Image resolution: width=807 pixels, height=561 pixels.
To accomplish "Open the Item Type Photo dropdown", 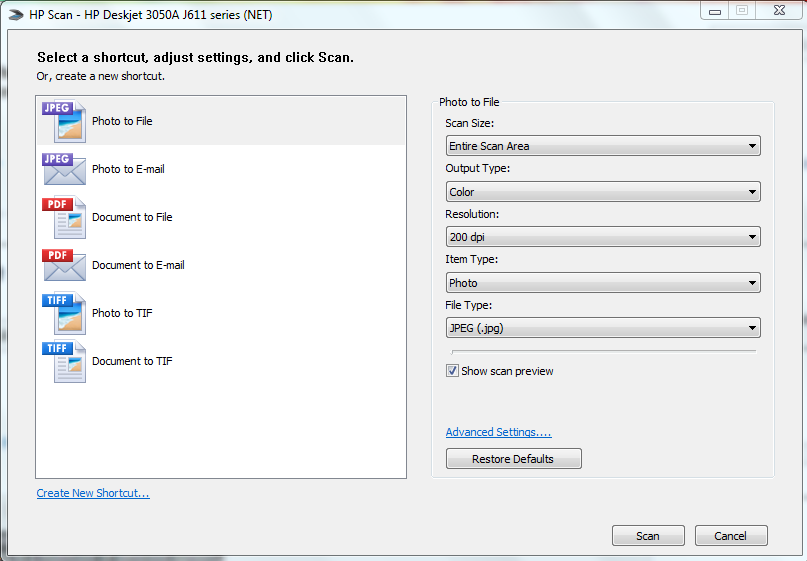I will 603,283.
